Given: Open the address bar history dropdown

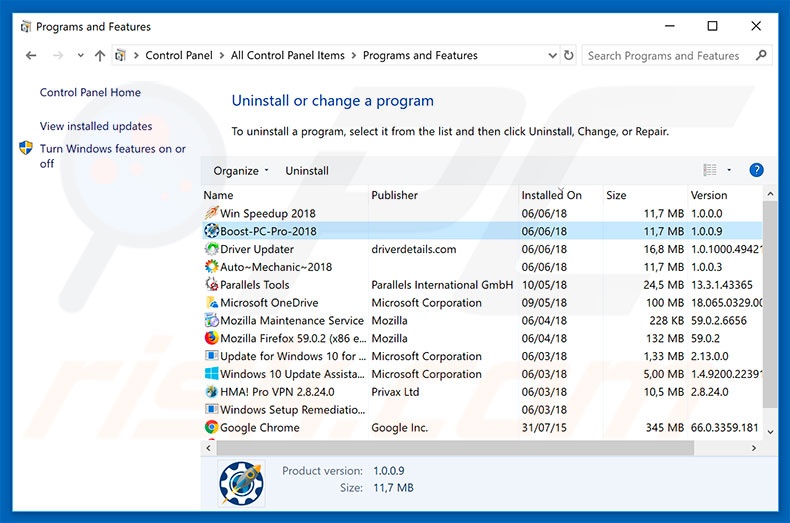Looking at the screenshot, I should [553, 55].
